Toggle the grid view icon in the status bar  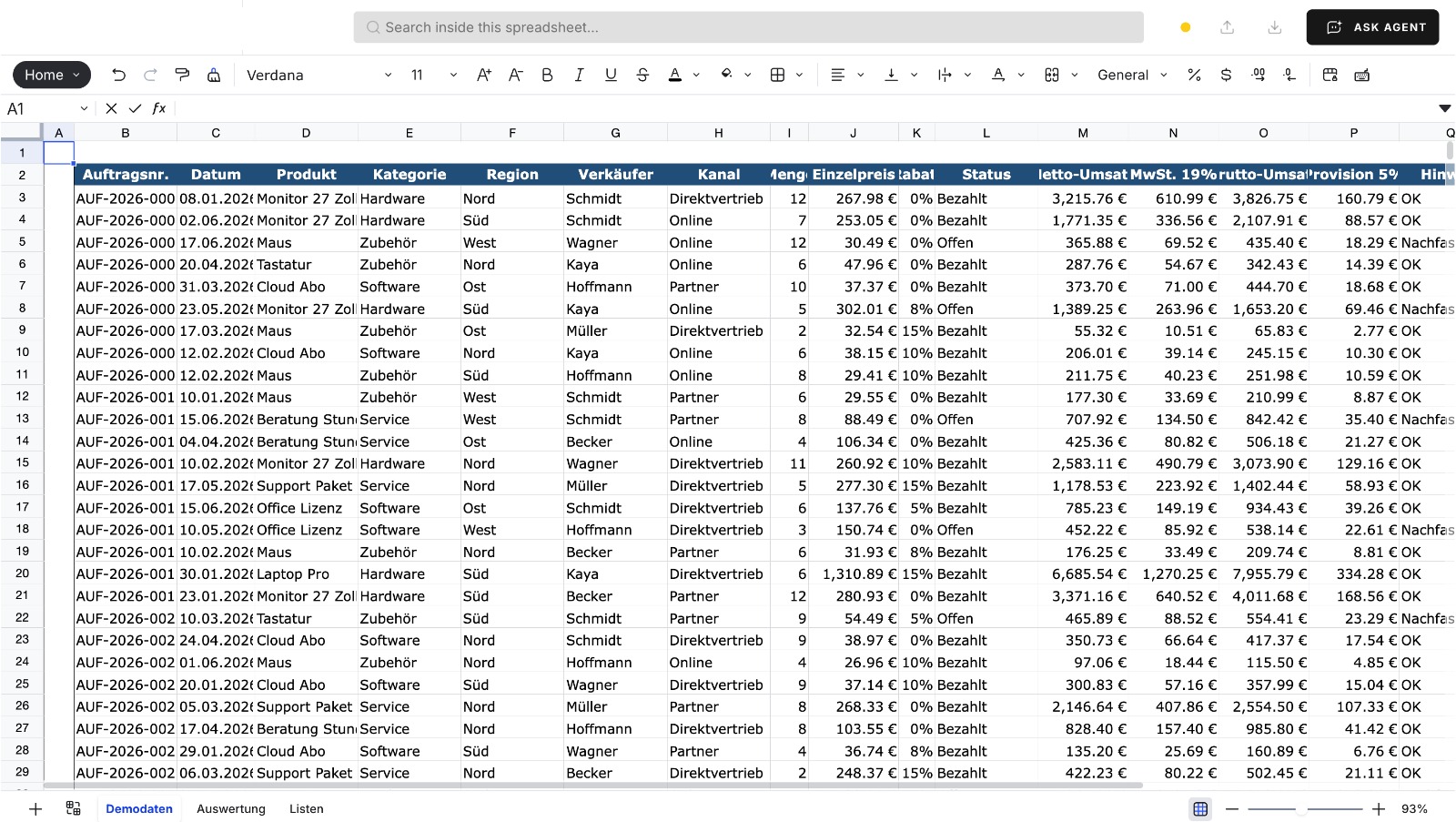point(1200,808)
